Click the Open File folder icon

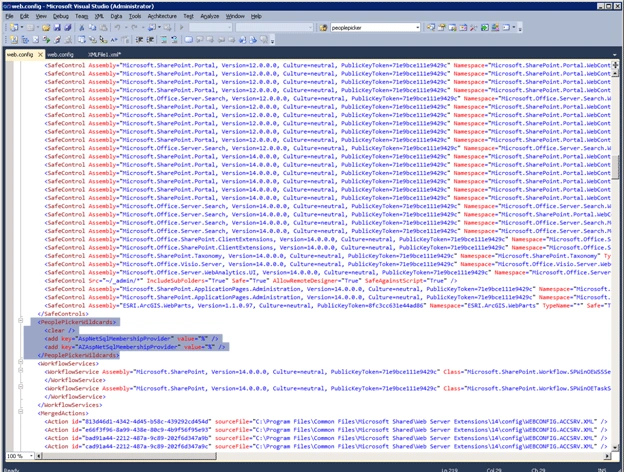(x=46, y=27)
